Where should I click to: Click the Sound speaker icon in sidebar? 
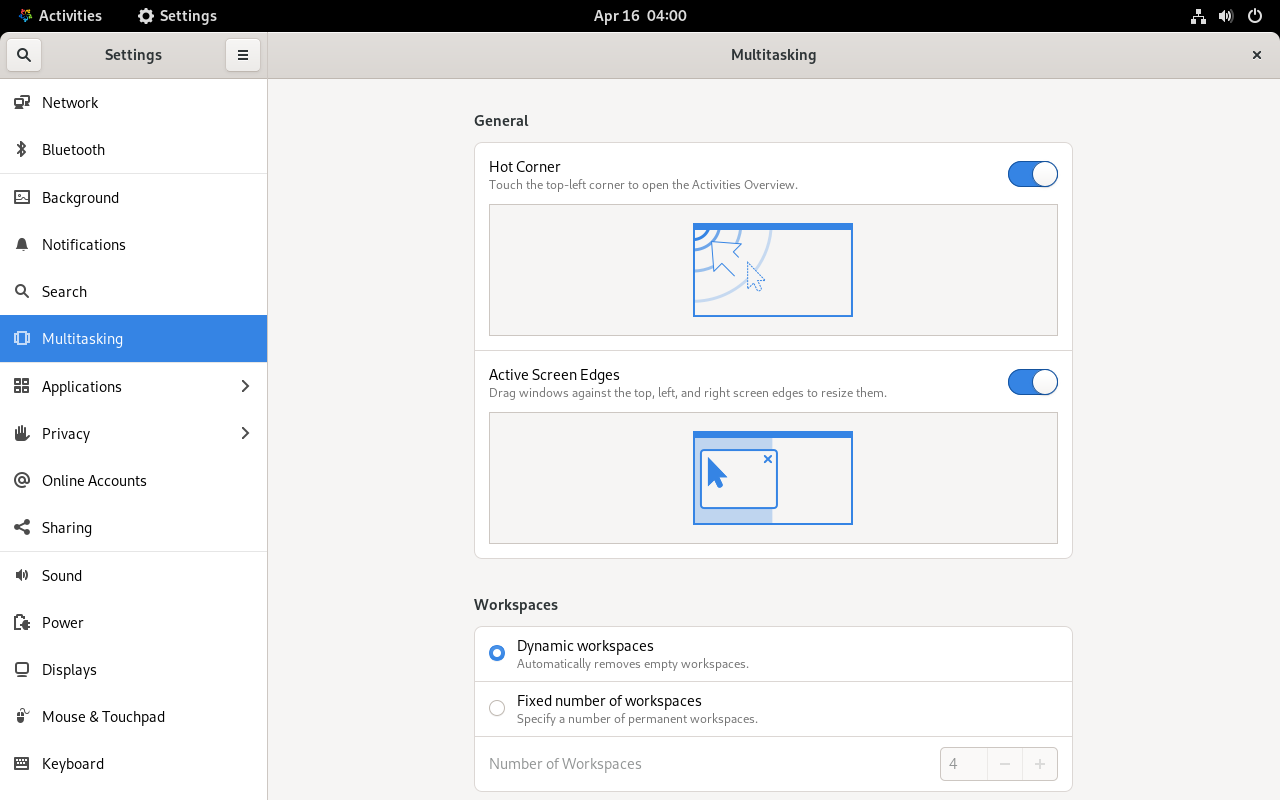pos(22,576)
